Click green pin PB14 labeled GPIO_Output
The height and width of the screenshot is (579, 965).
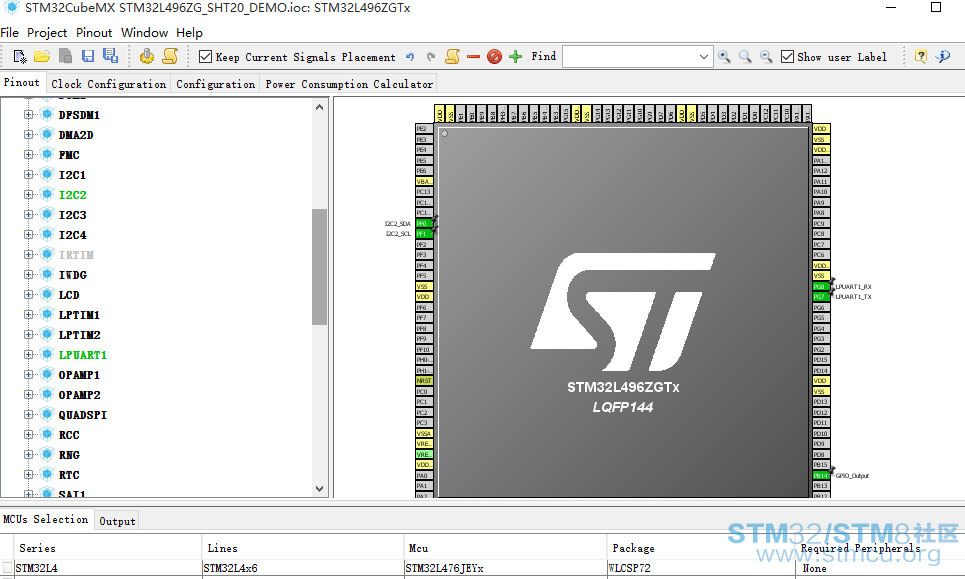pyautogui.click(x=821, y=475)
